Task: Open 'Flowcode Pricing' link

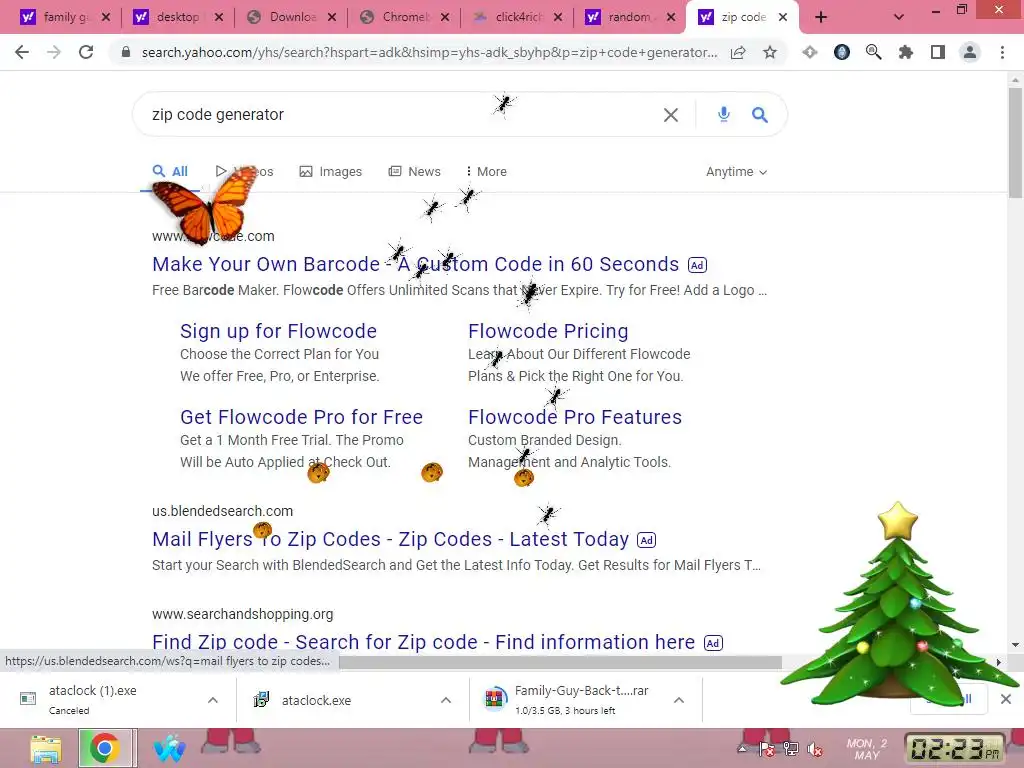Action: click(x=548, y=331)
